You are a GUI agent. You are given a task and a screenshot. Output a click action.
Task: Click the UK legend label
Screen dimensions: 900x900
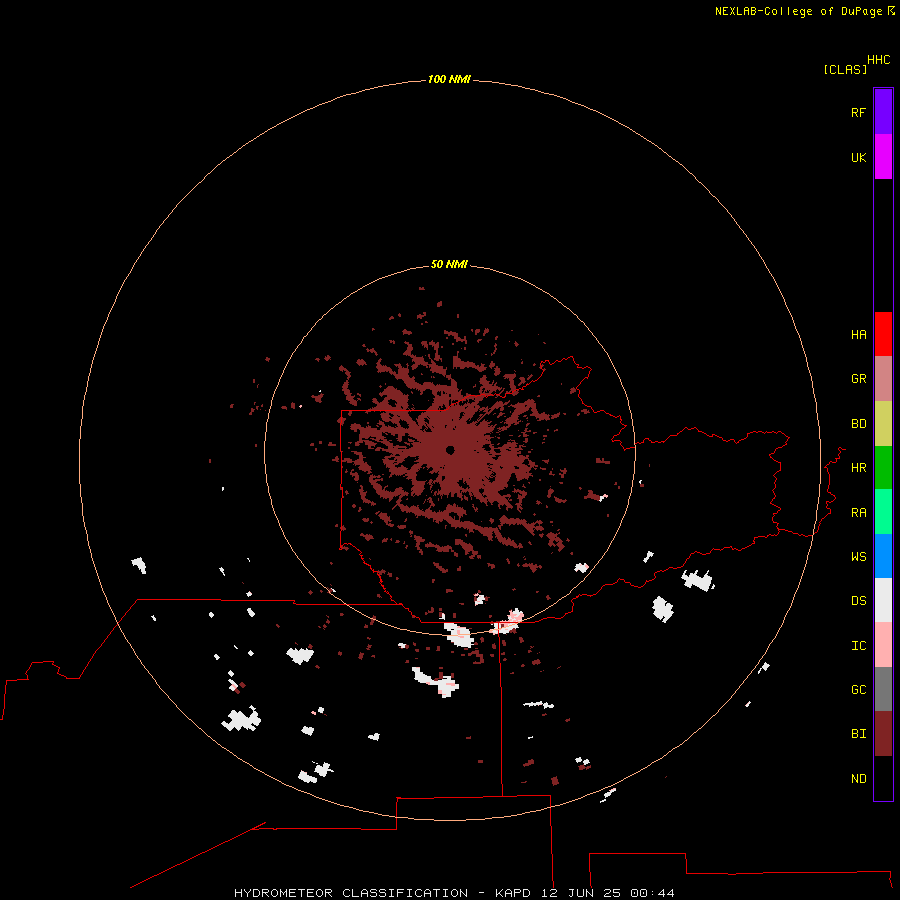click(858, 157)
